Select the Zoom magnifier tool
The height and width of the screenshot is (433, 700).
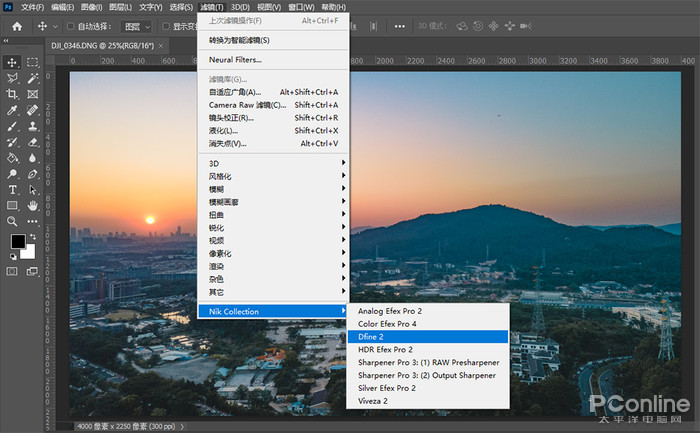[12, 221]
